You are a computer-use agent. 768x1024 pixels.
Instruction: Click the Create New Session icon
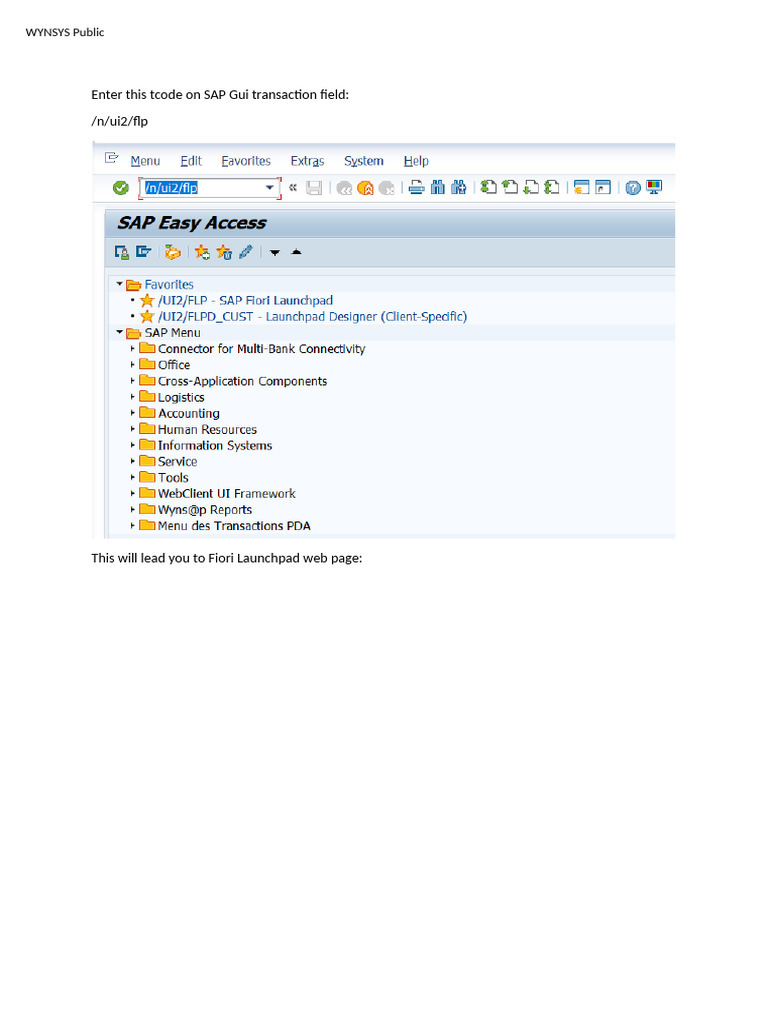point(581,187)
